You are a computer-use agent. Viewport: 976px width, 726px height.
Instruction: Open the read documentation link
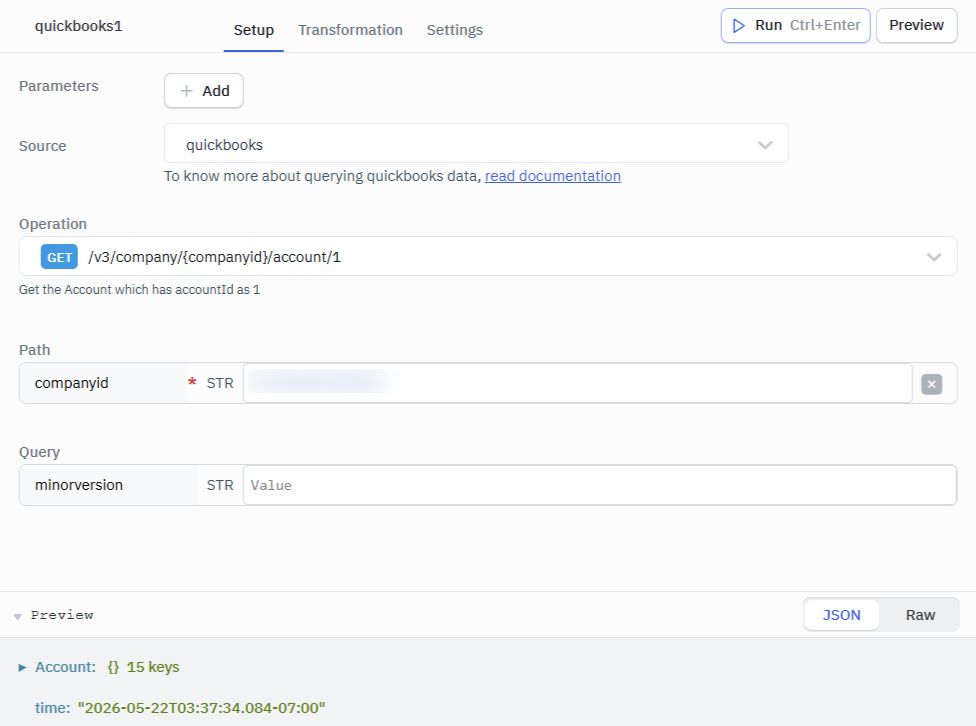click(x=553, y=176)
